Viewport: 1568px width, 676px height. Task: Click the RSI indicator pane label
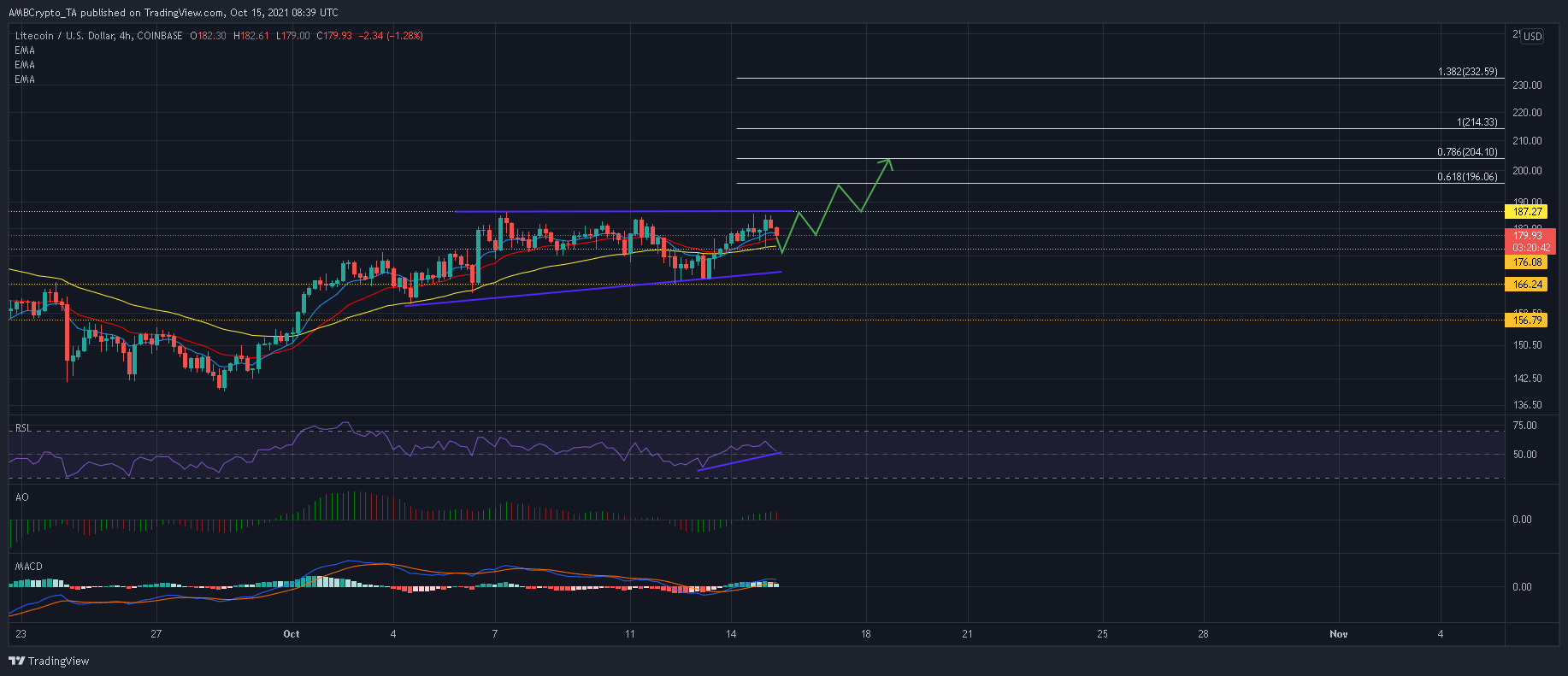tap(23, 428)
